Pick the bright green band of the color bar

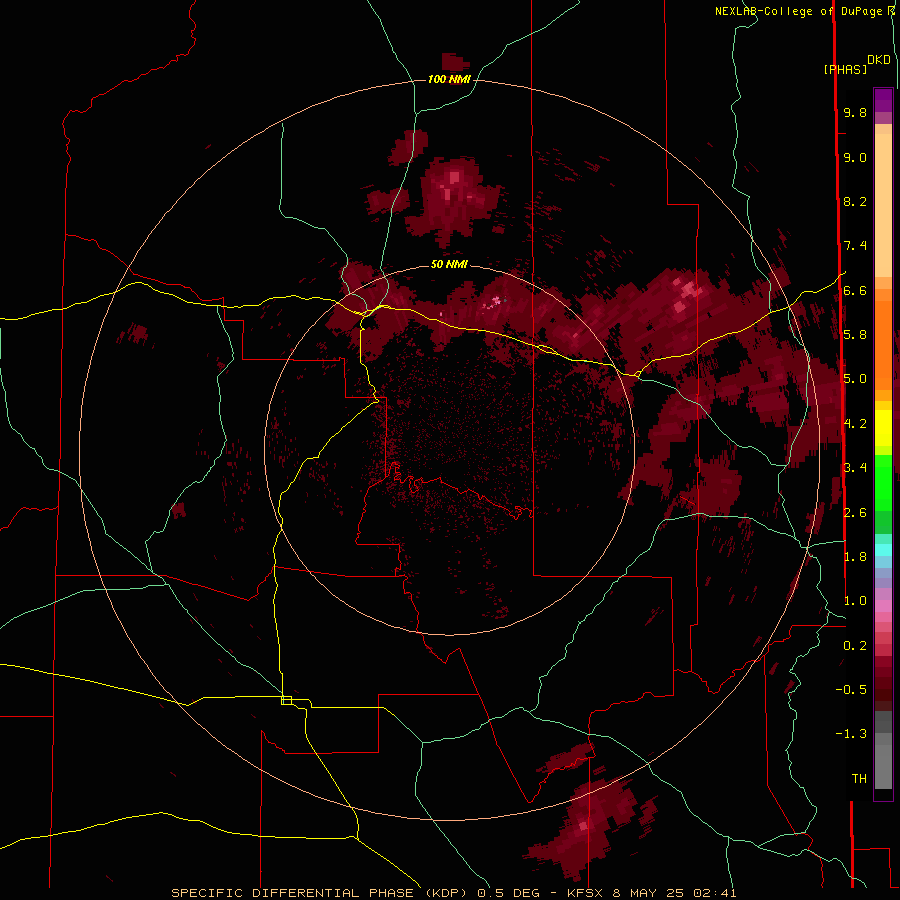[883, 482]
